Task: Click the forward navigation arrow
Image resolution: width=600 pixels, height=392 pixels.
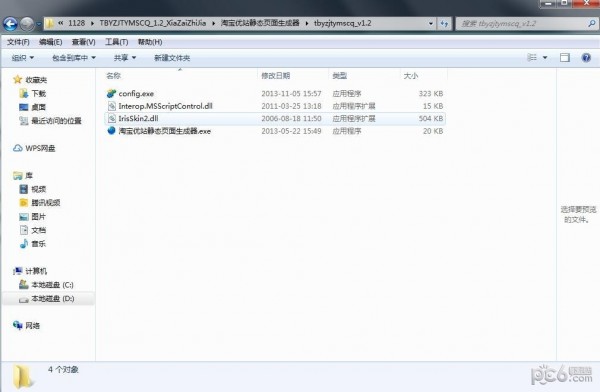Action: (x=27, y=24)
